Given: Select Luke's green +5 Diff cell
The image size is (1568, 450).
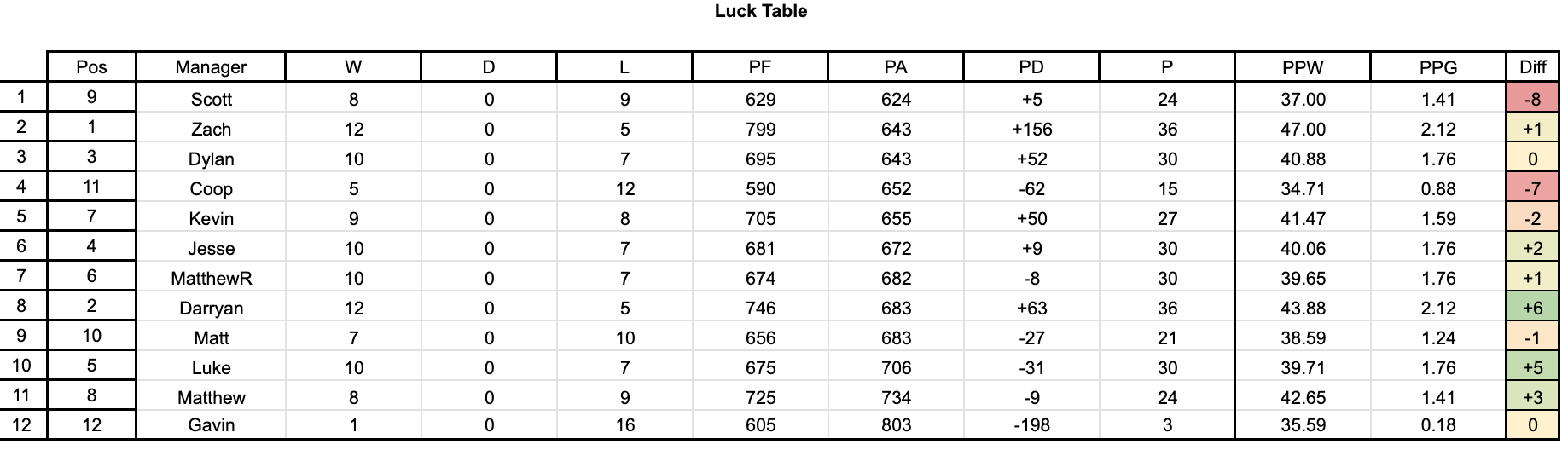Looking at the screenshot, I should coord(1532,367).
